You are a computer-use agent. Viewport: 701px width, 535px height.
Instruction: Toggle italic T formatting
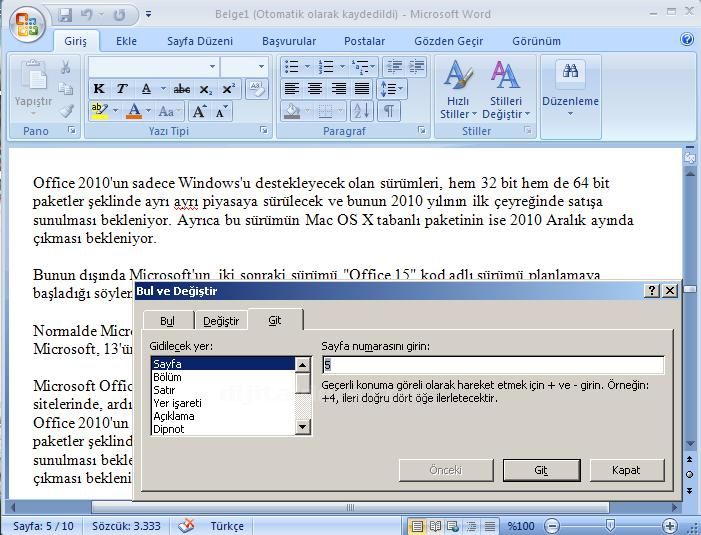(x=122, y=89)
